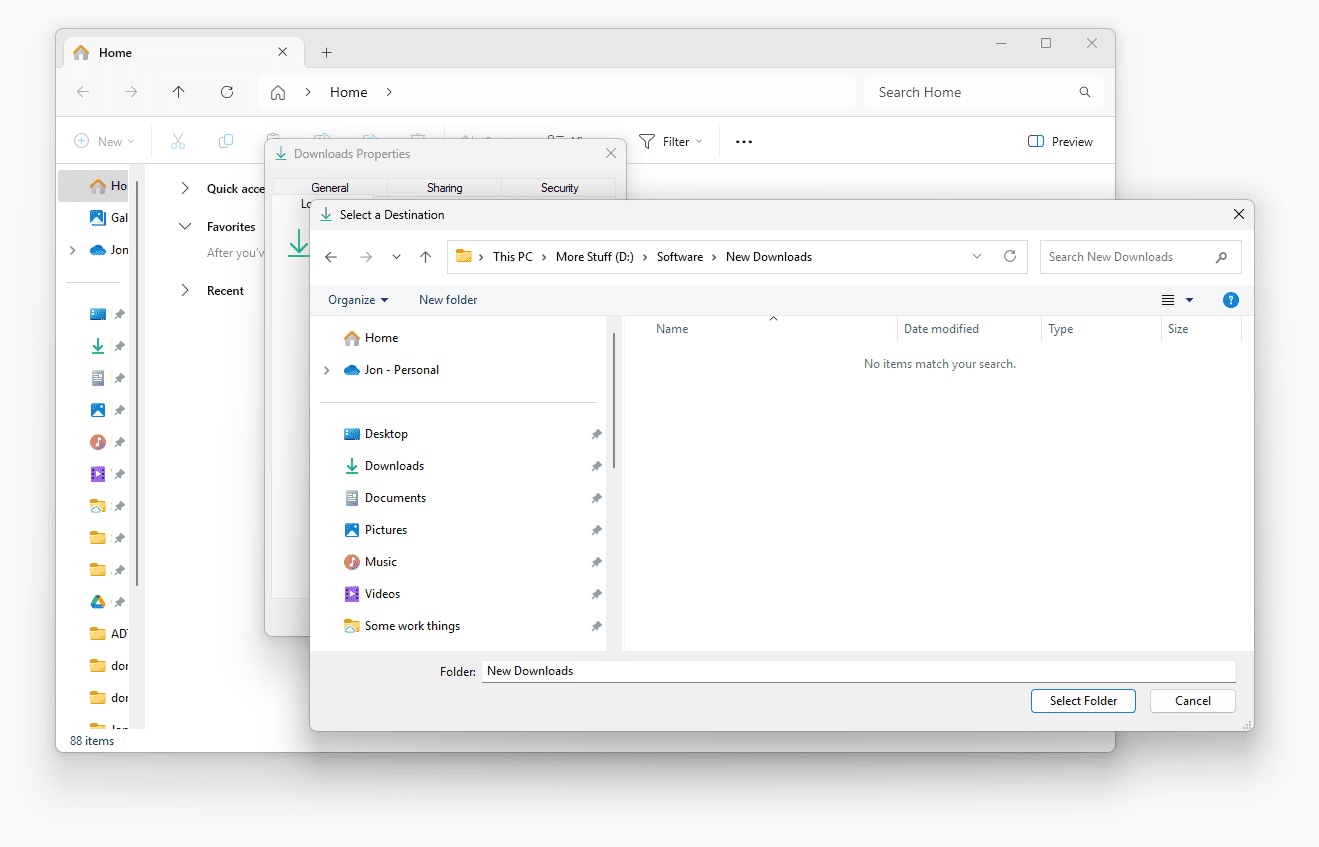The width and height of the screenshot is (1319, 847).
Task: Click the Refresh icon in Home window
Action: (227, 92)
